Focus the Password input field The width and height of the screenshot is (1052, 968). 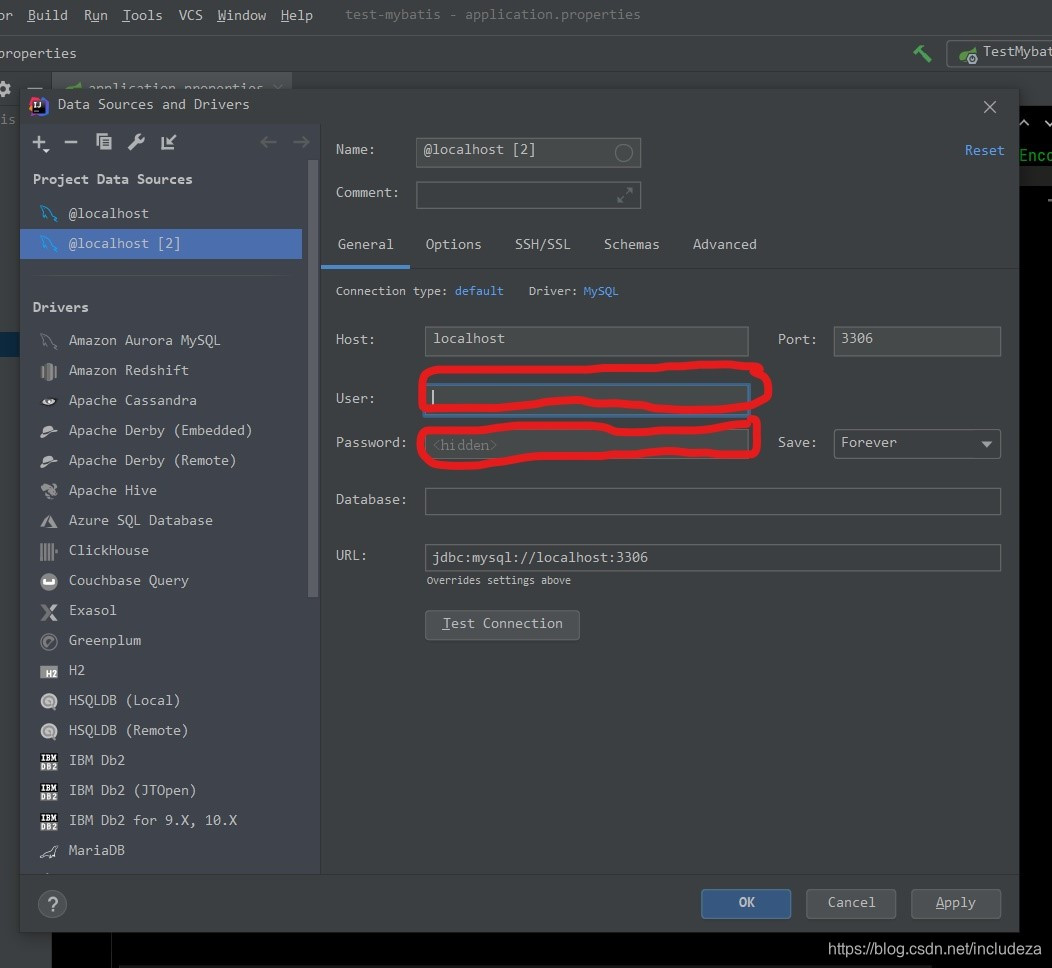coord(586,443)
